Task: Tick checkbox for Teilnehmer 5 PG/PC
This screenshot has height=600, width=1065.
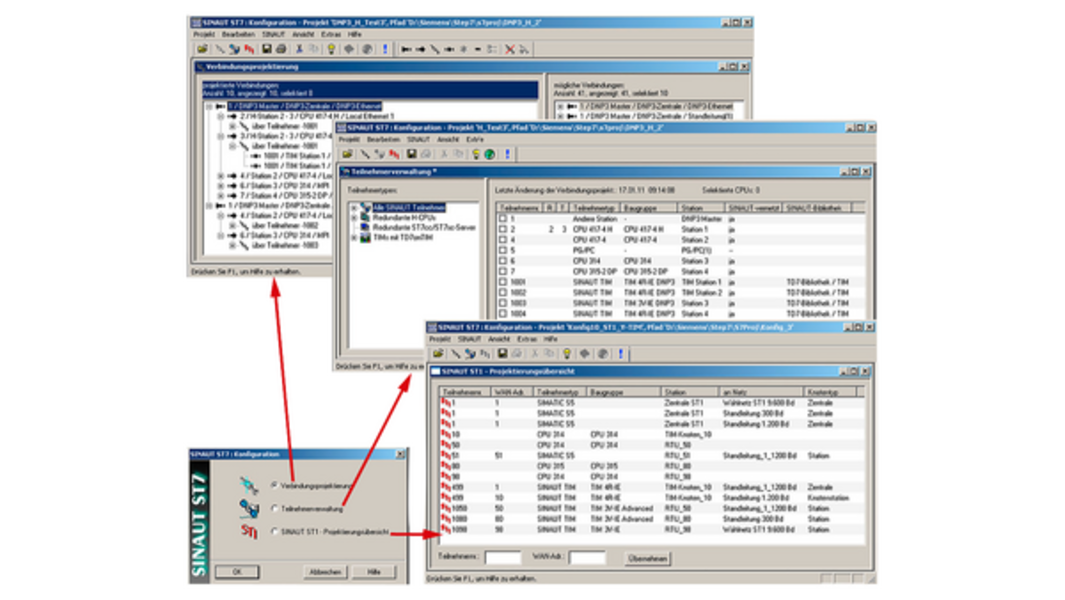Action: click(x=503, y=250)
